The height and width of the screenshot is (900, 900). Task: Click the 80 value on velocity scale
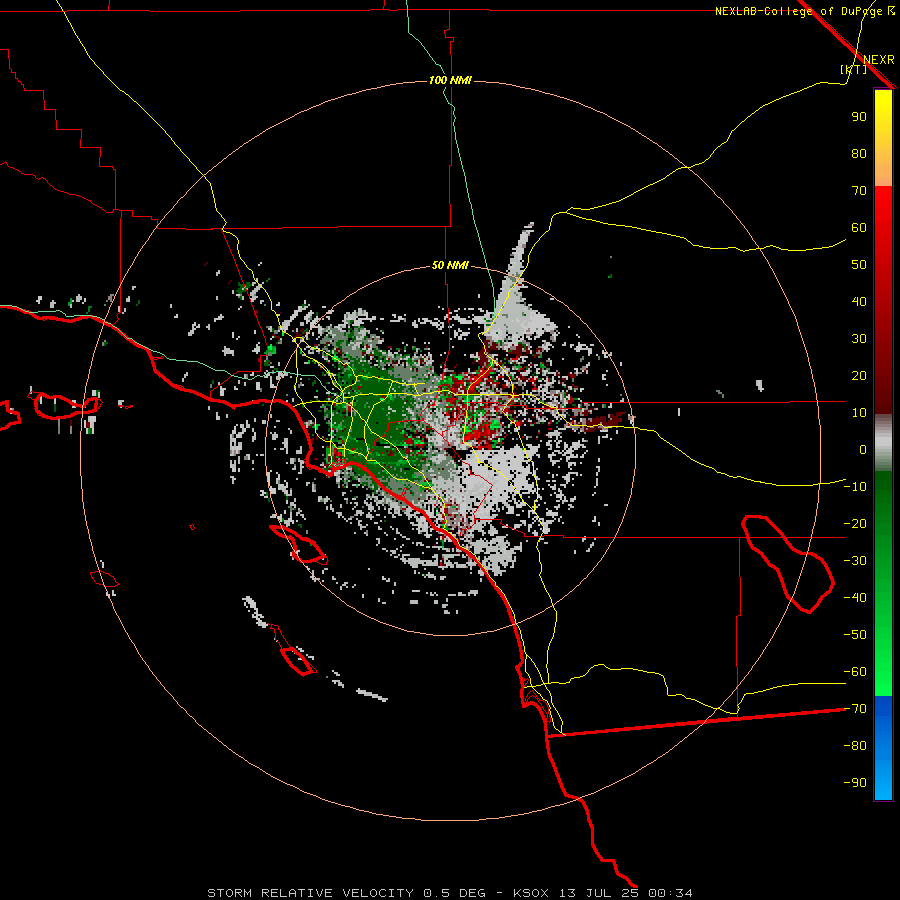859,153
